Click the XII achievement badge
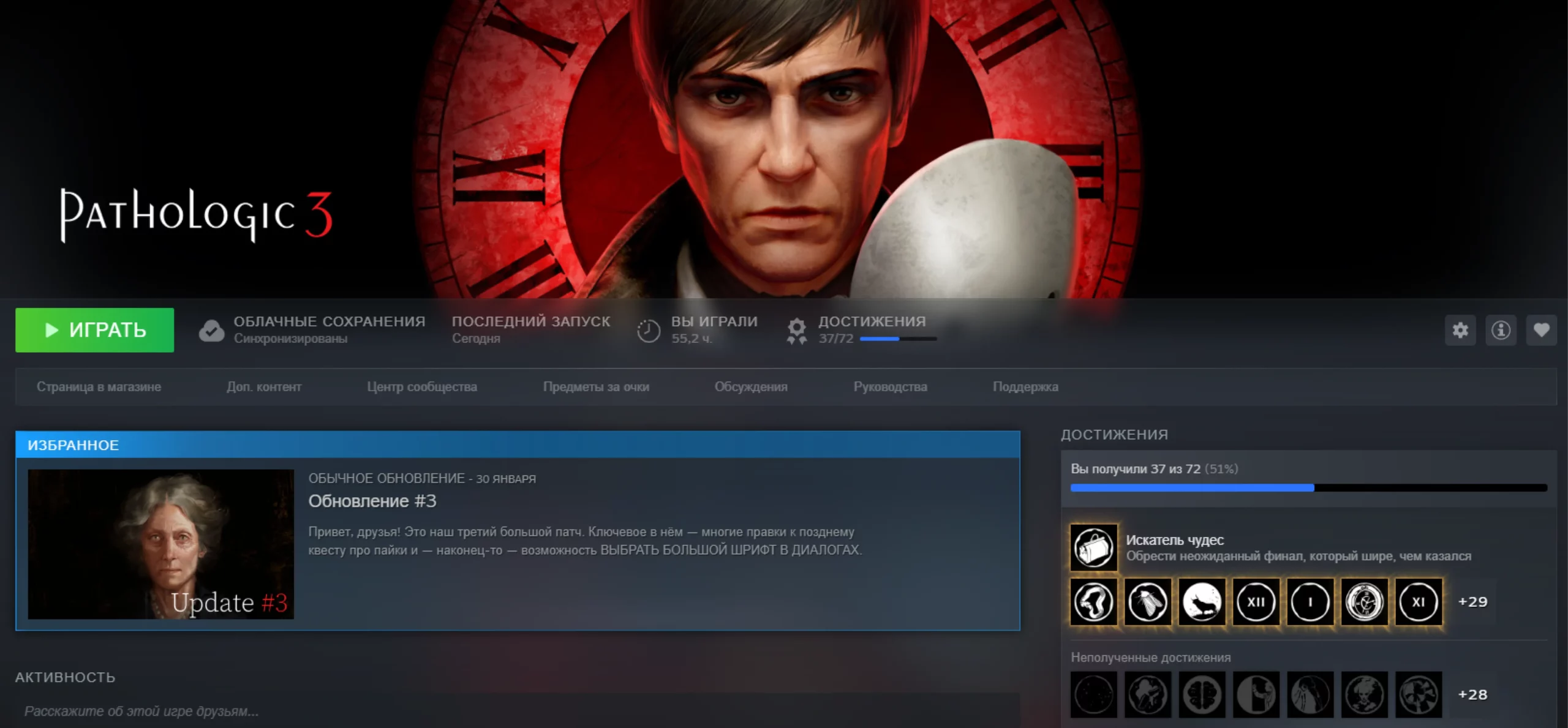Image resolution: width=1568 pixels, height=728 pixels. (1256, 602)
